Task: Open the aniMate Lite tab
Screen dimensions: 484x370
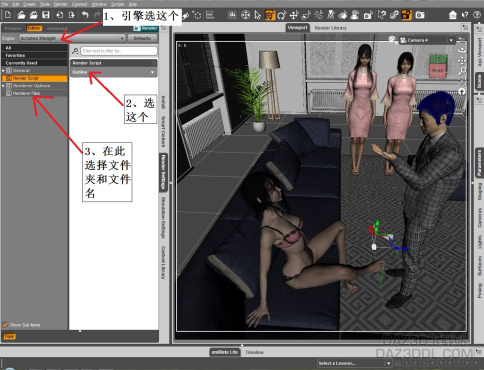Action: pos(224,352)
